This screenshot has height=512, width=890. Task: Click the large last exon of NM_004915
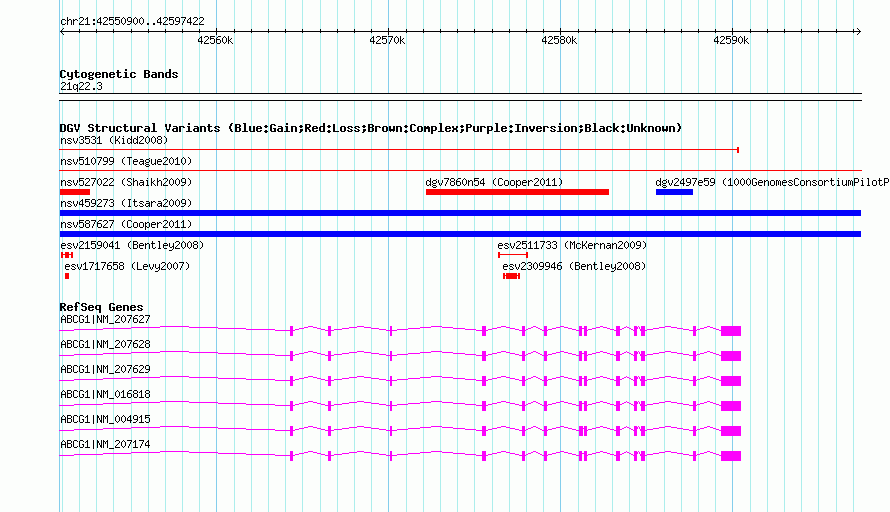[731, 431]
